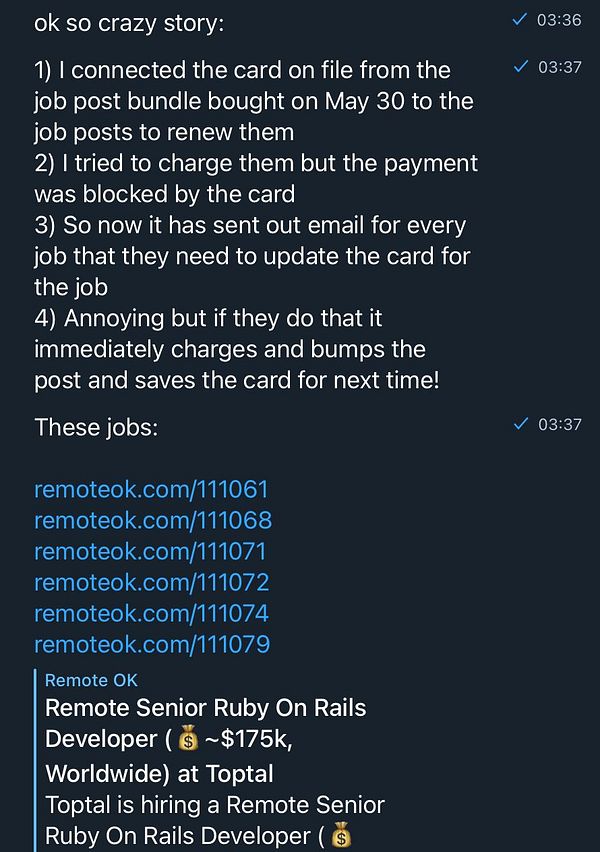
Task: Open the remoteok.com/111061 link
Action: point(151,490)
